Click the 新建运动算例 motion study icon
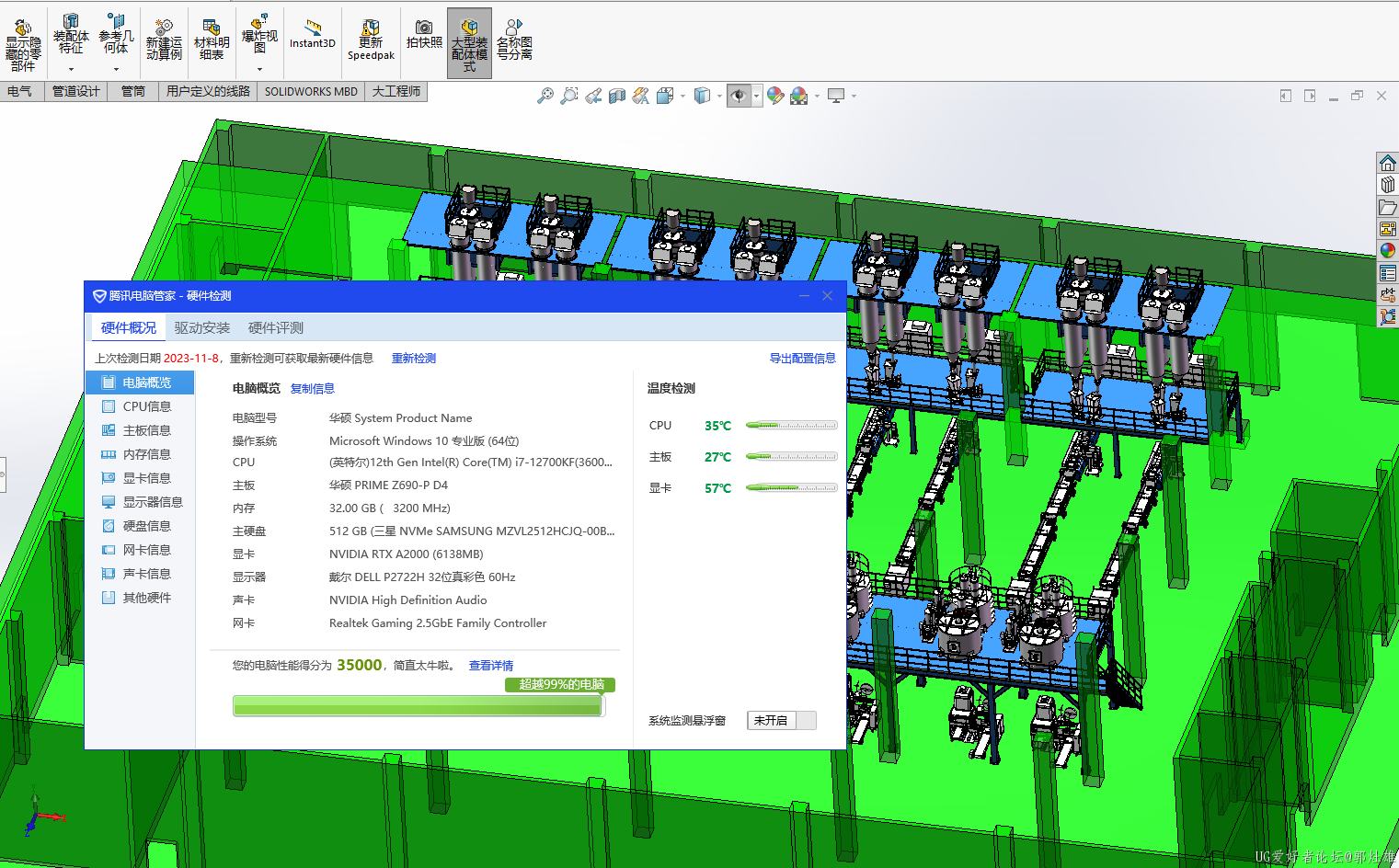This screenshot has width=1399, height=868. coord(164,40)
